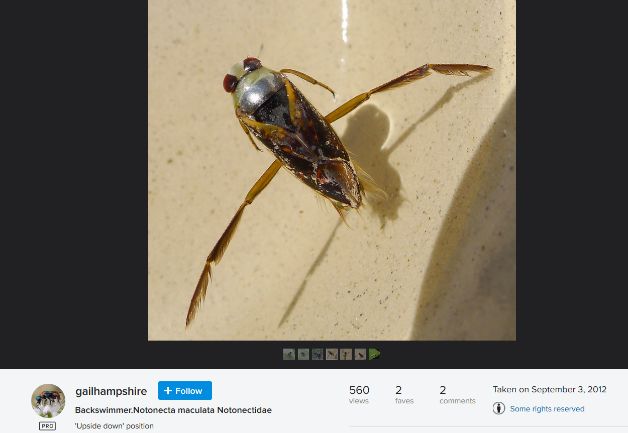Click the Follow button

[x=185, y=391]
